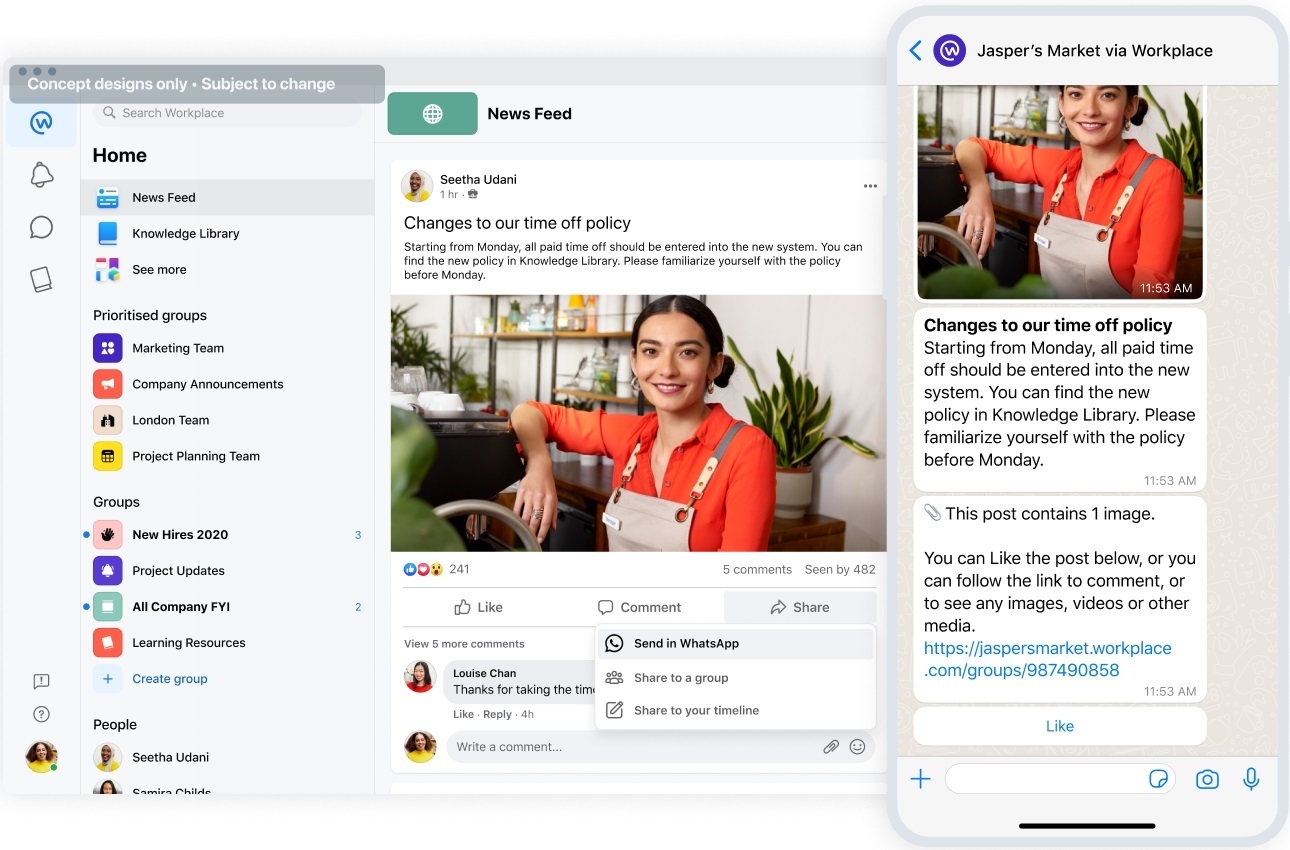Viewport: 1290px width, 850px height.
Task: Expand View 5 more comments
Action: click(x=464, y=644)
